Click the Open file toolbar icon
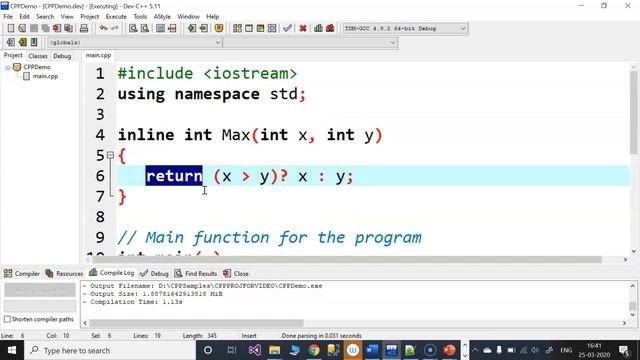Screen dimensions: 640x360 click(22, 28)
